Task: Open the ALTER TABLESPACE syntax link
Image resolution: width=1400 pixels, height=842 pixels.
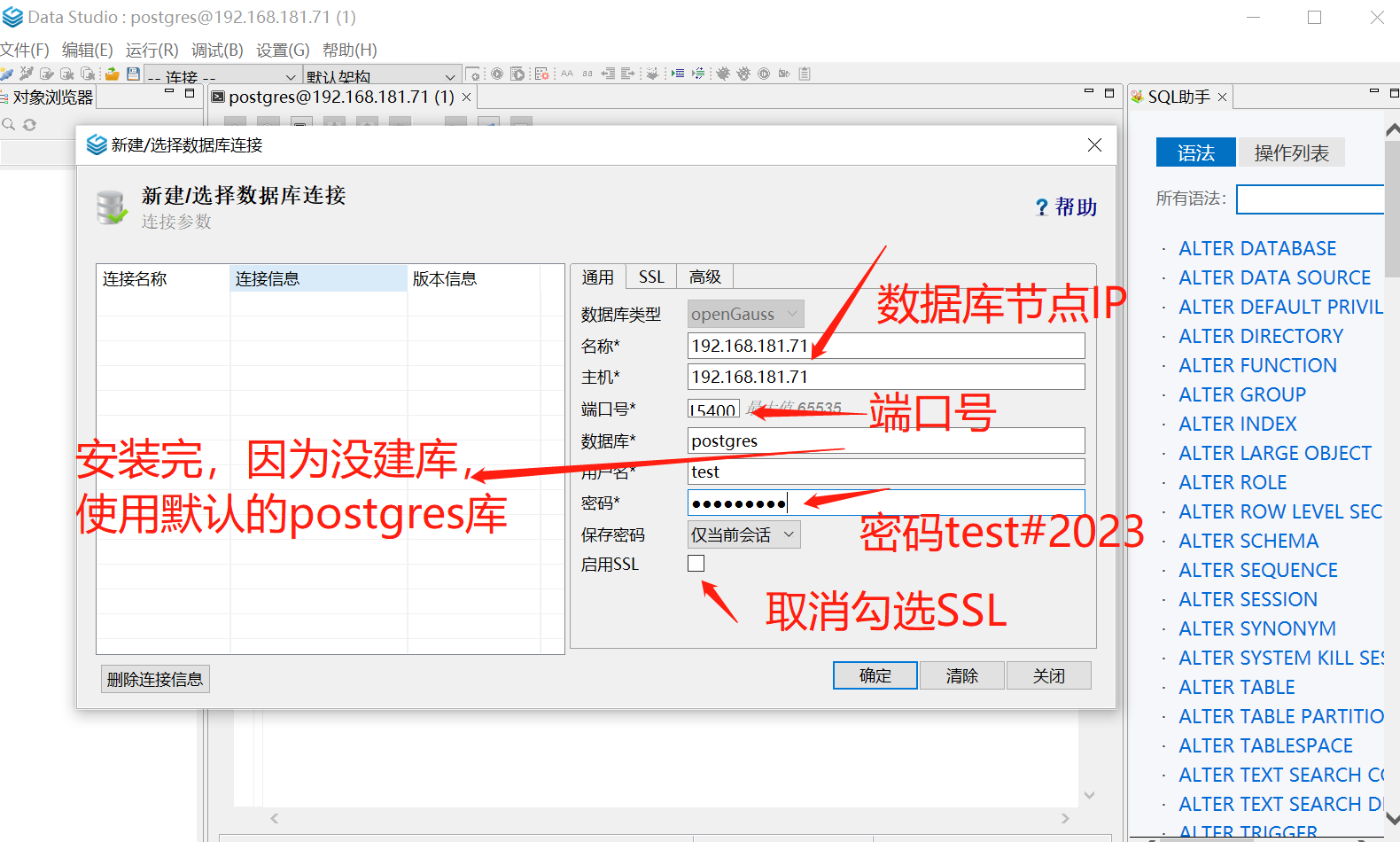Action: pos(1265,745)
